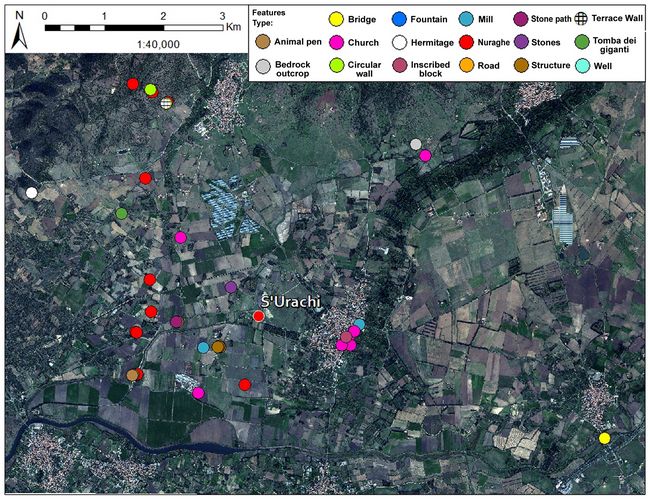650x500 pixels.
Task: Click the purple Stones legend swatch
Action: (x=521, y=42)
